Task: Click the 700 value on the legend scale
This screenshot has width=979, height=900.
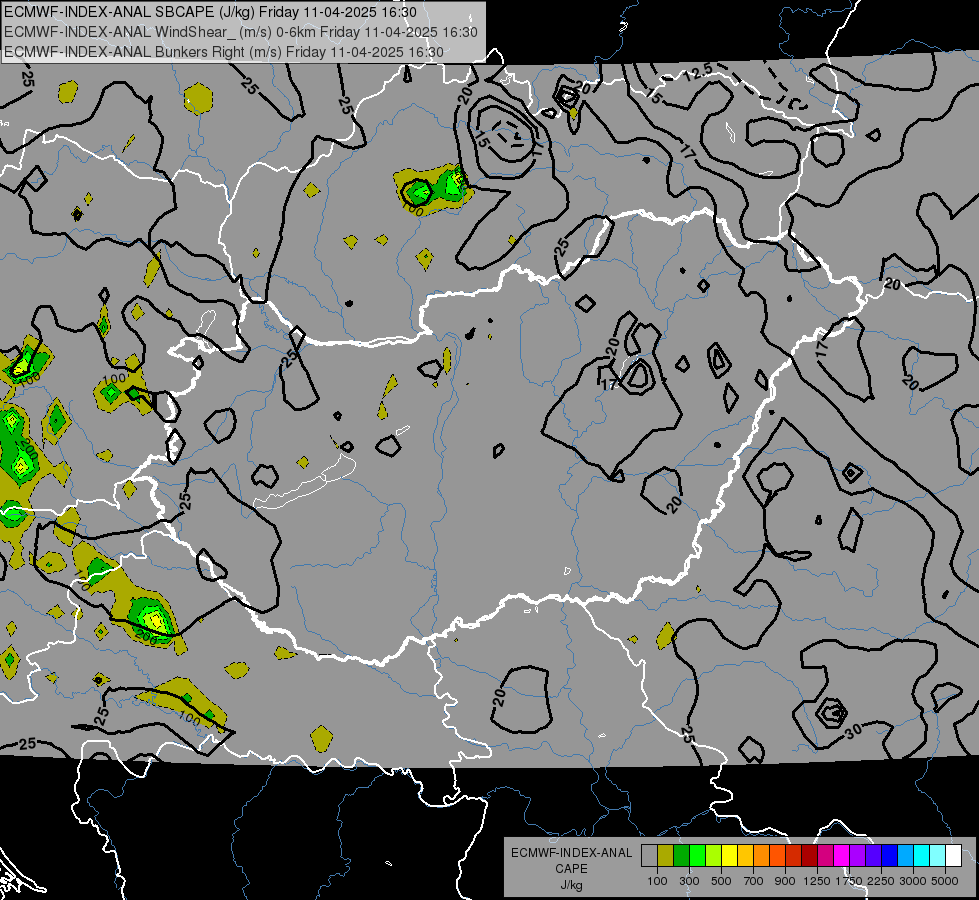Action: 754,881
